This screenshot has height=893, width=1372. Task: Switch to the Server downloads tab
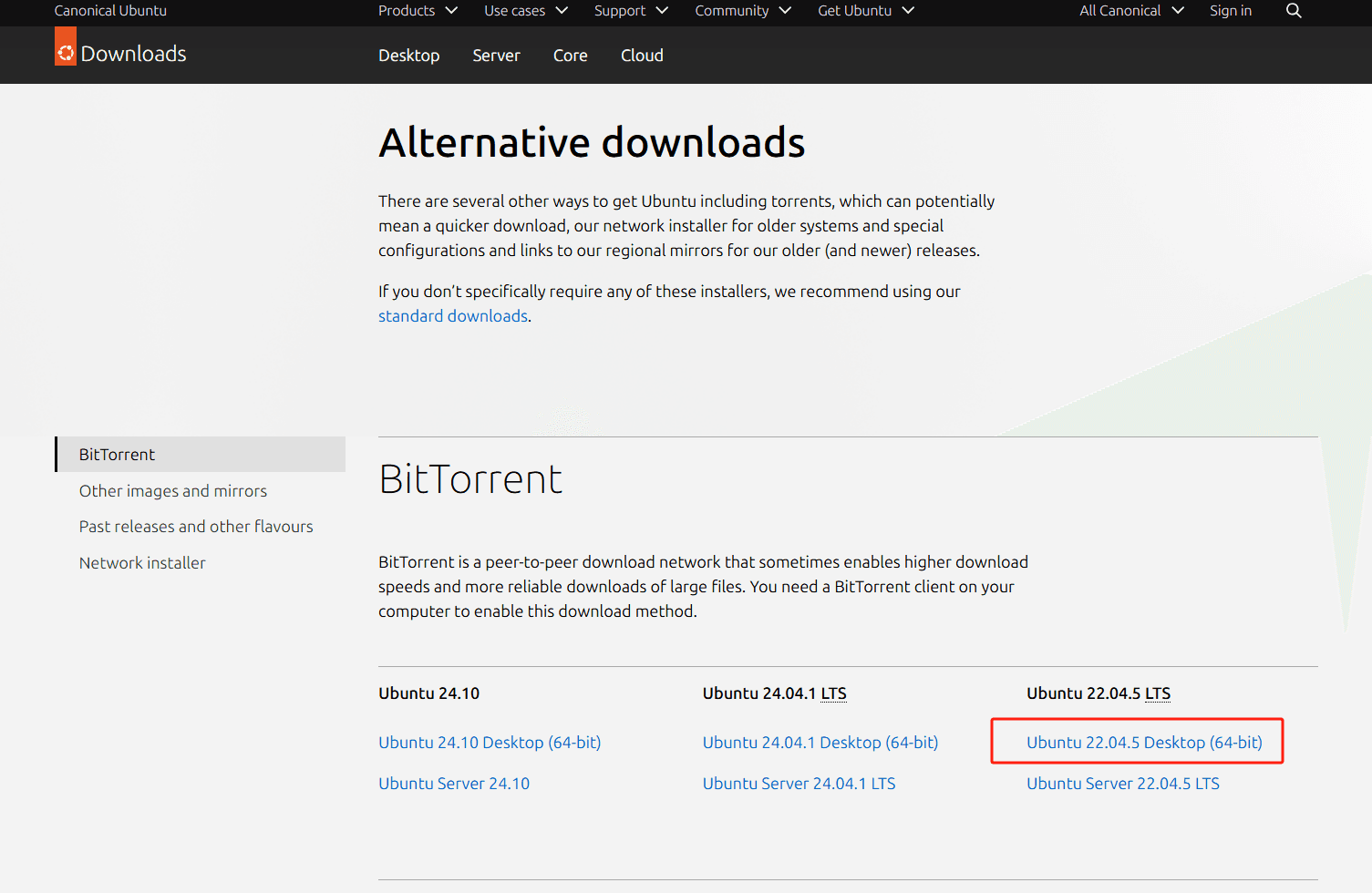tap(496, 56)
